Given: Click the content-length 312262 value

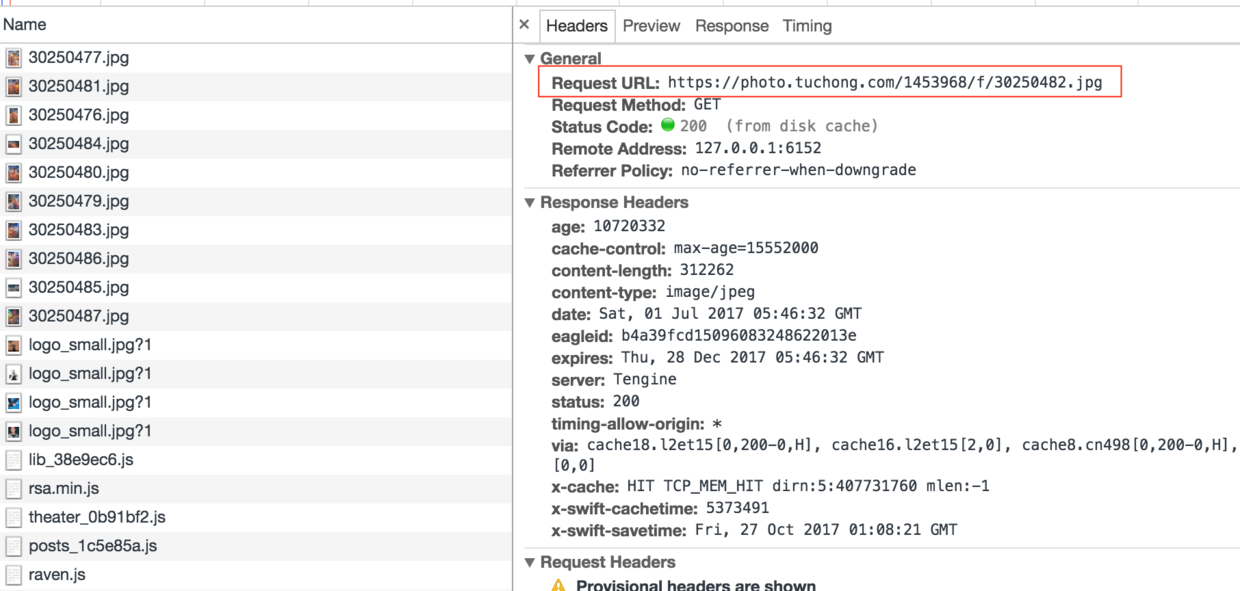Looking at the screenshot, I should coord(707,270).
